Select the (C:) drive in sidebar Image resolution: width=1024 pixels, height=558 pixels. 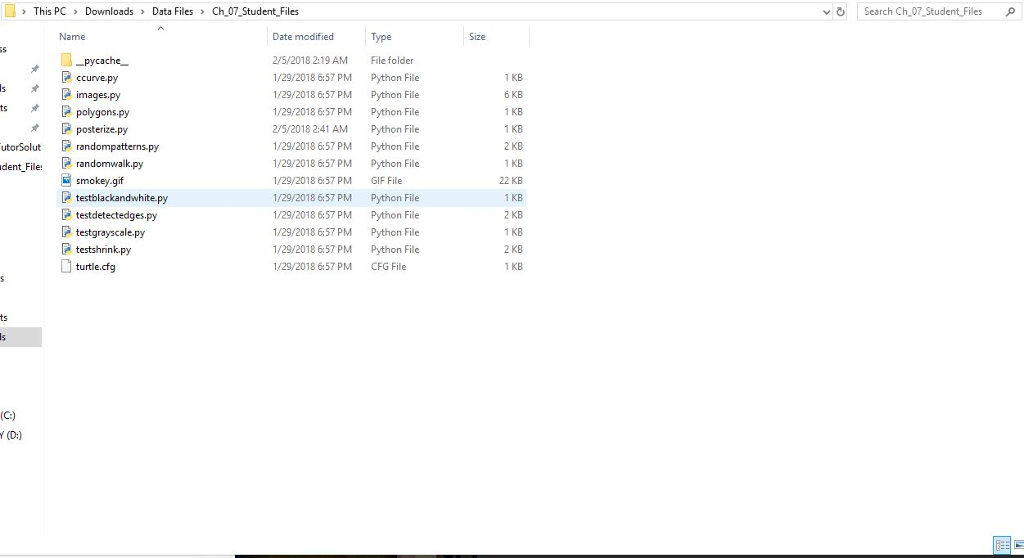click(8, 415)
